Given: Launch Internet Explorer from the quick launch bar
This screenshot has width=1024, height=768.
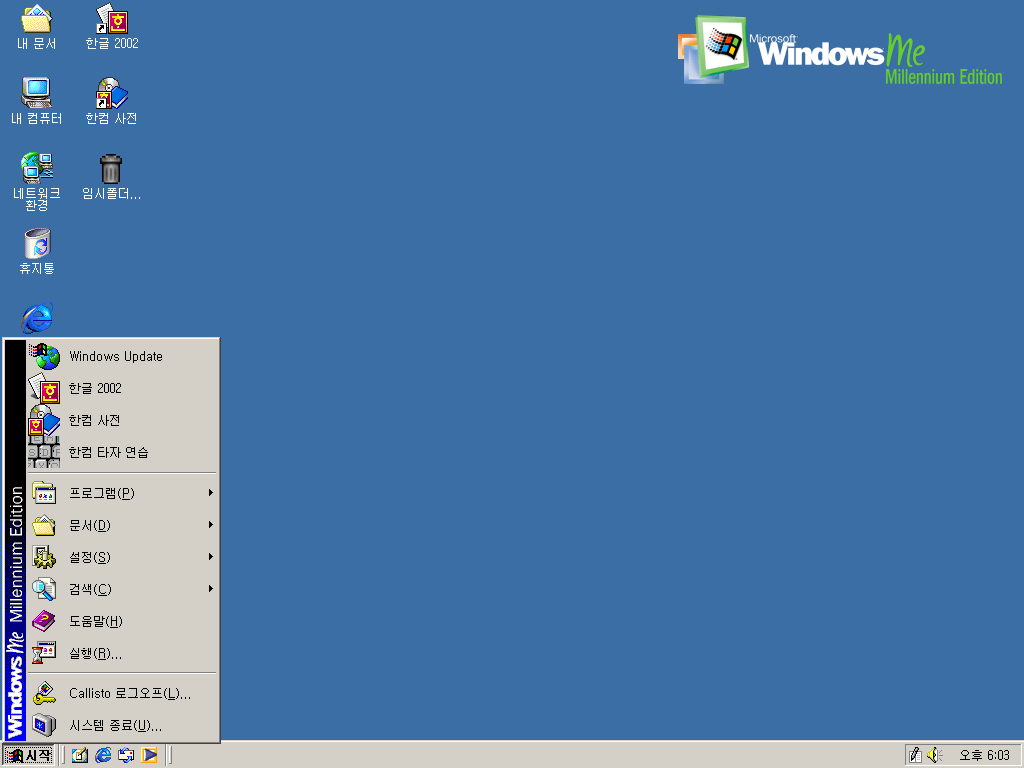Looking at the screenshot, I should pyautogui.click(x=103, y=756).
